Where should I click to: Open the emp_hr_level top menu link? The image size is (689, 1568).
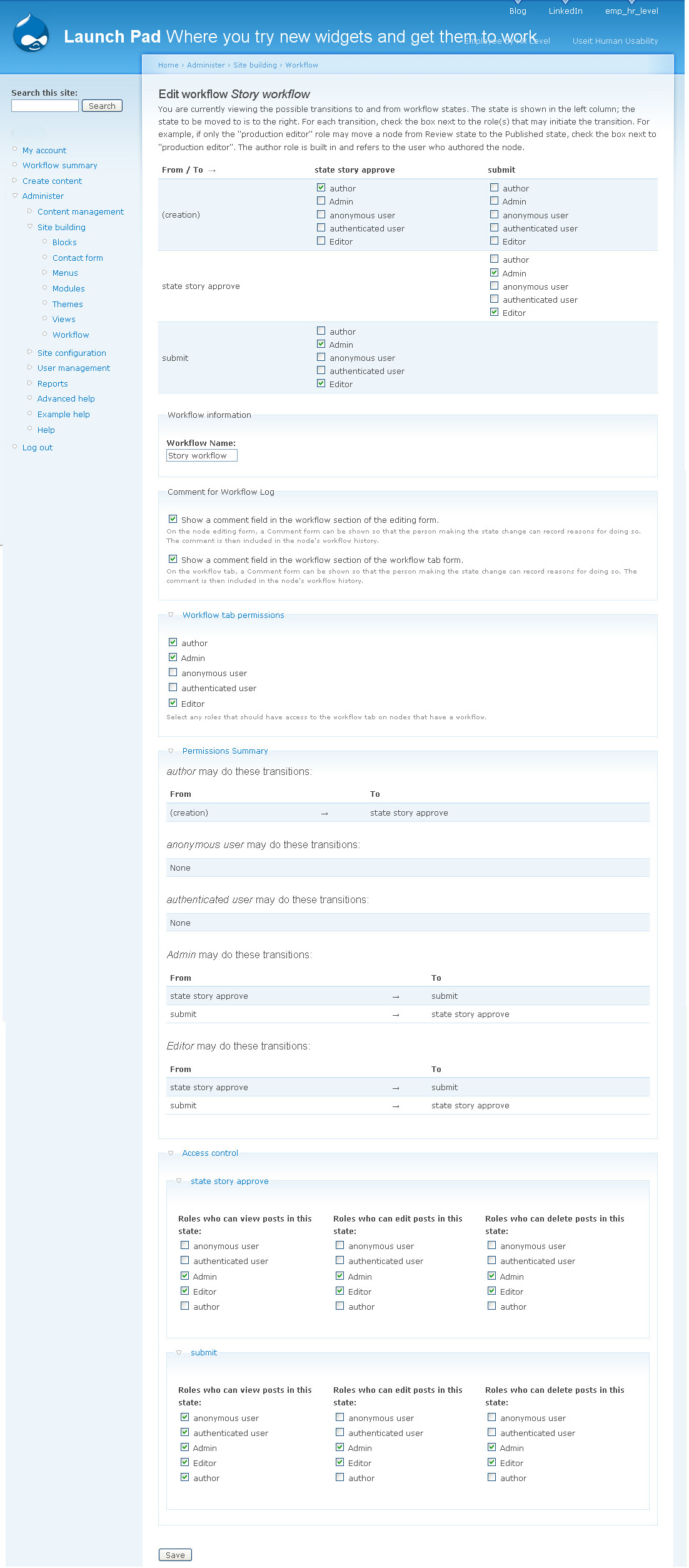pos(631,11)
